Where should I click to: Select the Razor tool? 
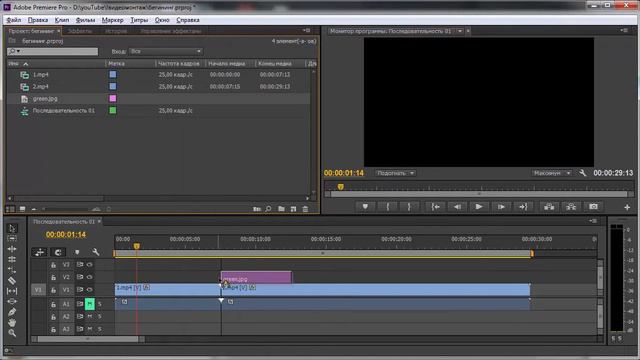[12, 280]
